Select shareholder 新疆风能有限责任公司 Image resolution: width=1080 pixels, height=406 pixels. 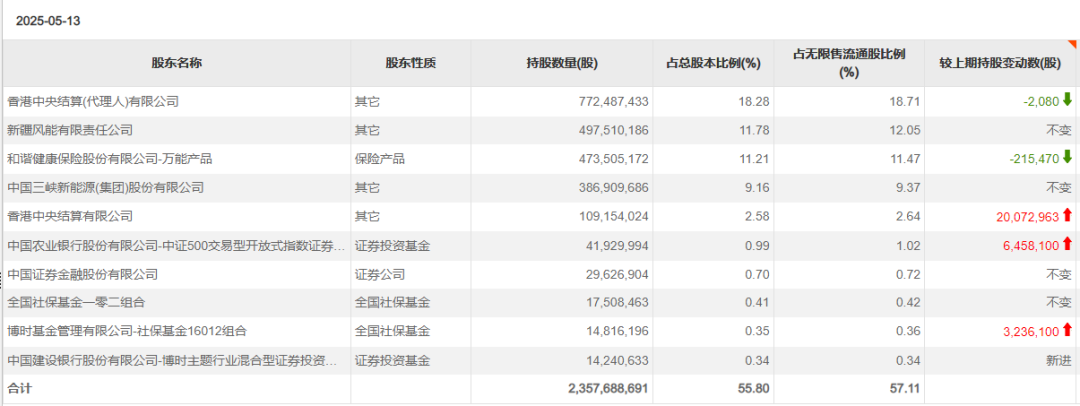click(70, 130)
